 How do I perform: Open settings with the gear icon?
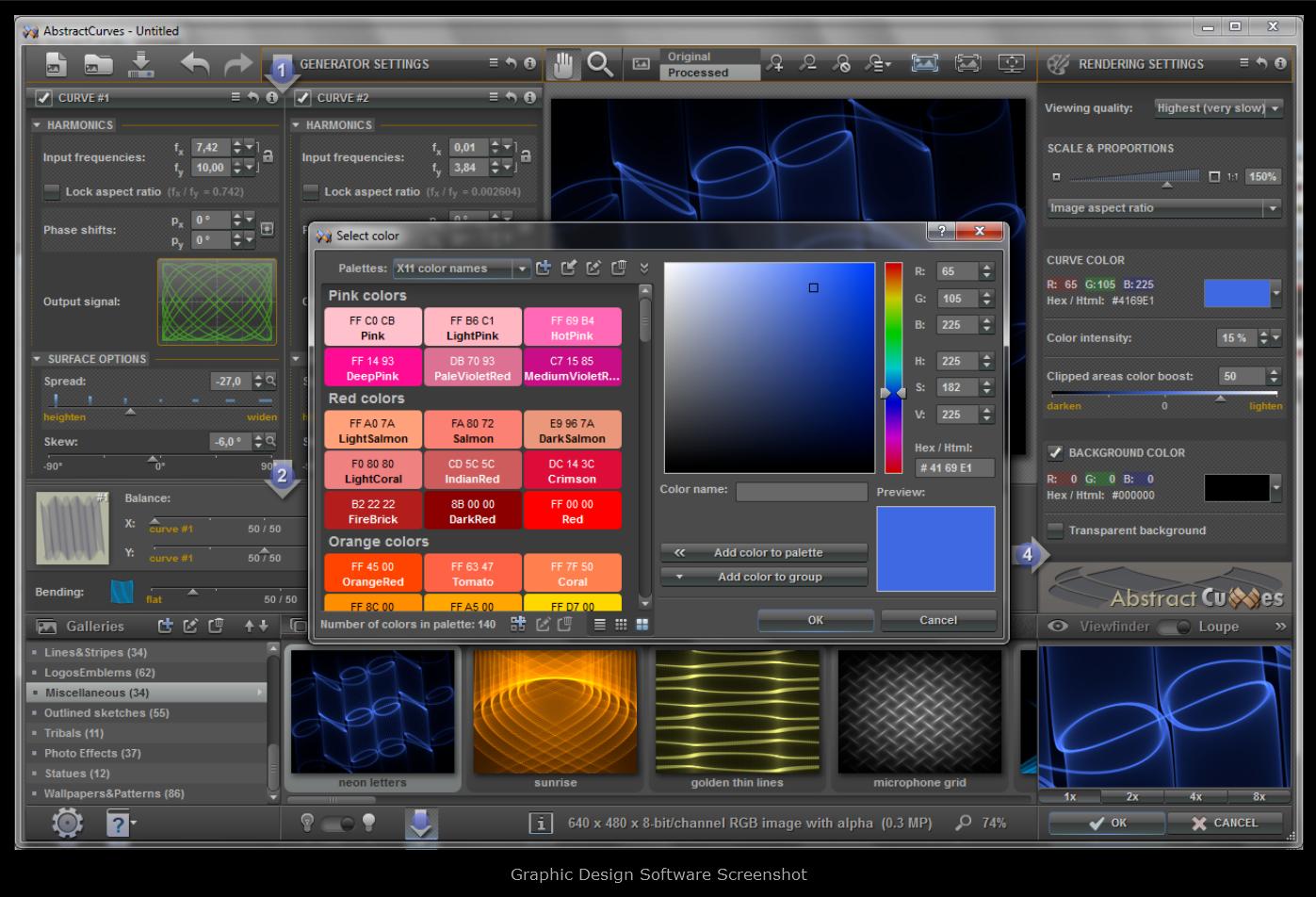[68, 824]
